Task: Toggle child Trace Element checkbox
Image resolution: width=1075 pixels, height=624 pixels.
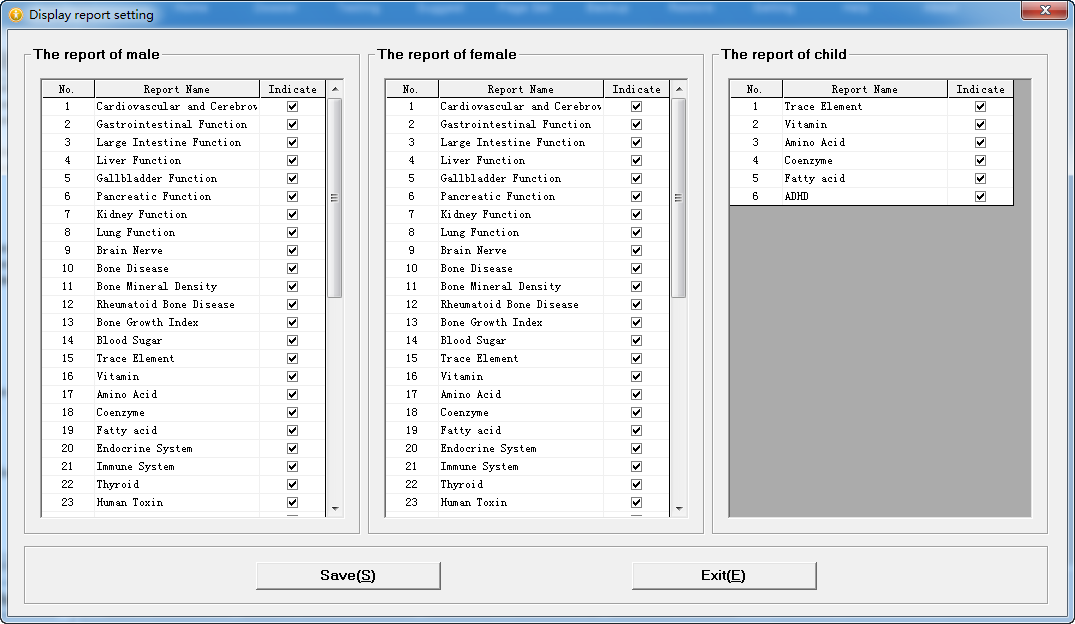Action: pos(980,106)
